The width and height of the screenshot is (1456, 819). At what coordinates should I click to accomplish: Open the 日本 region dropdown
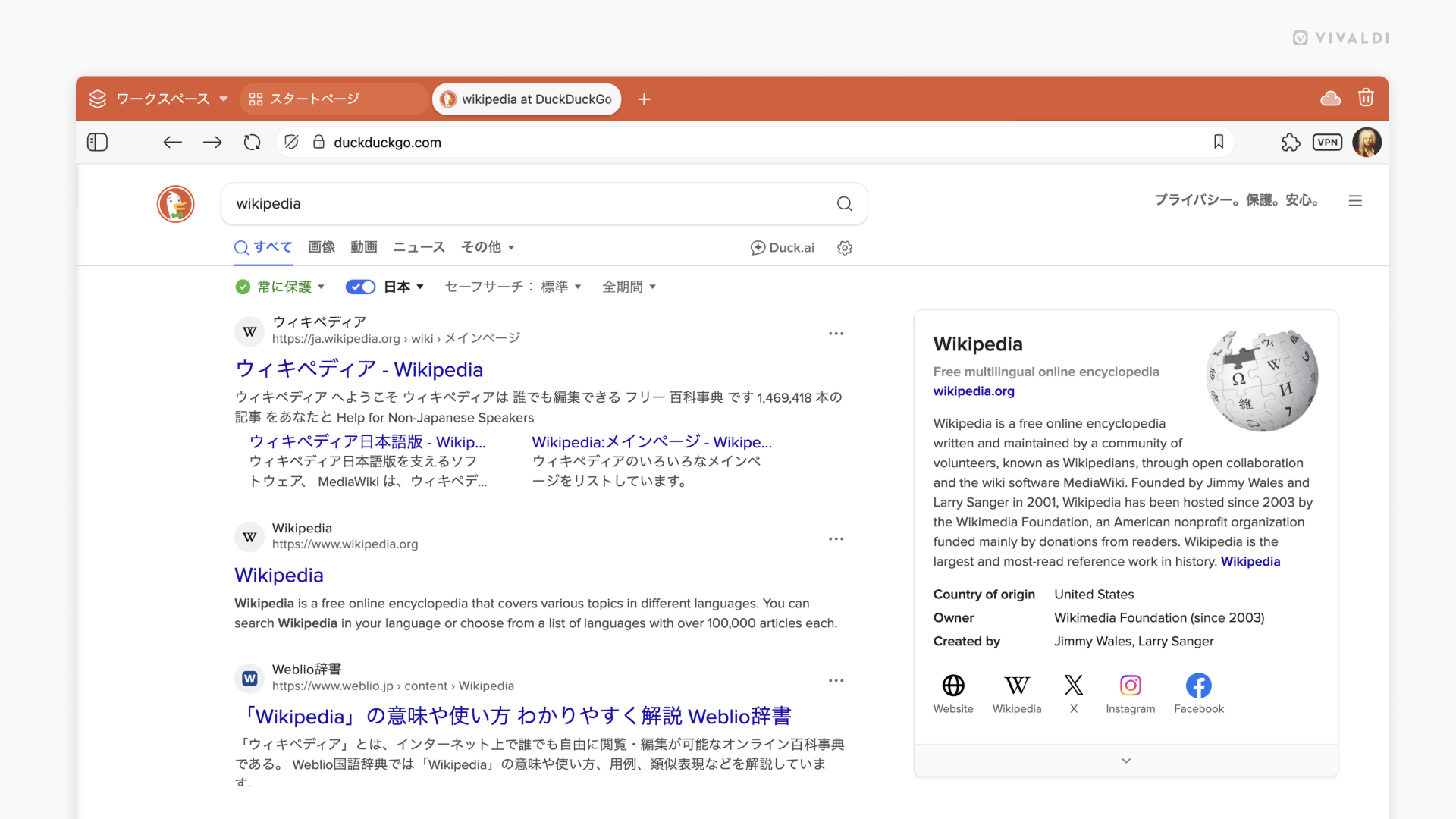(x=404, y=287)
